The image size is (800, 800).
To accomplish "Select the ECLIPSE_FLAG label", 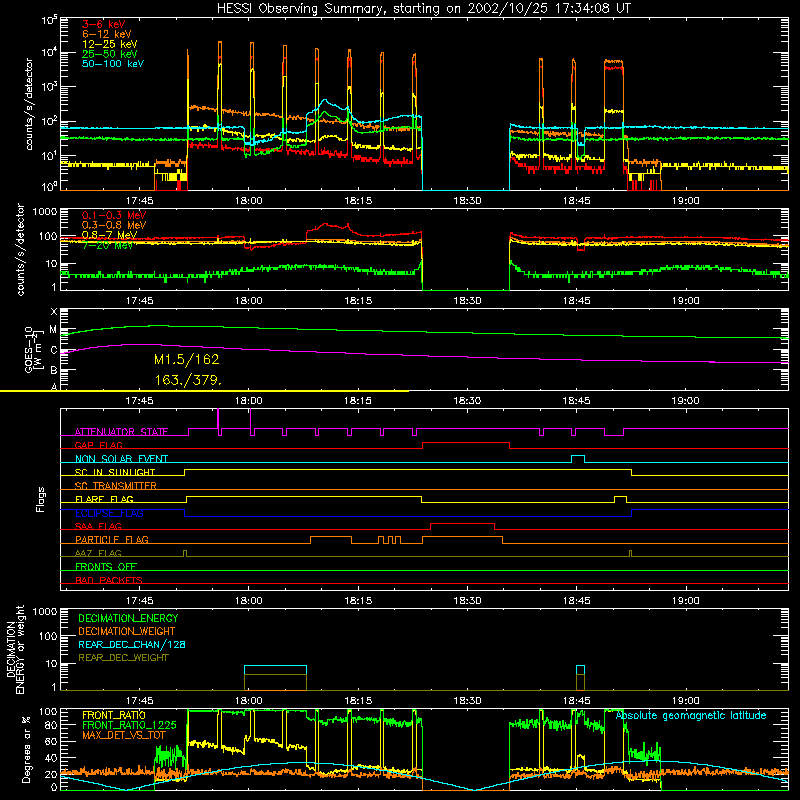I will (109, 513).
